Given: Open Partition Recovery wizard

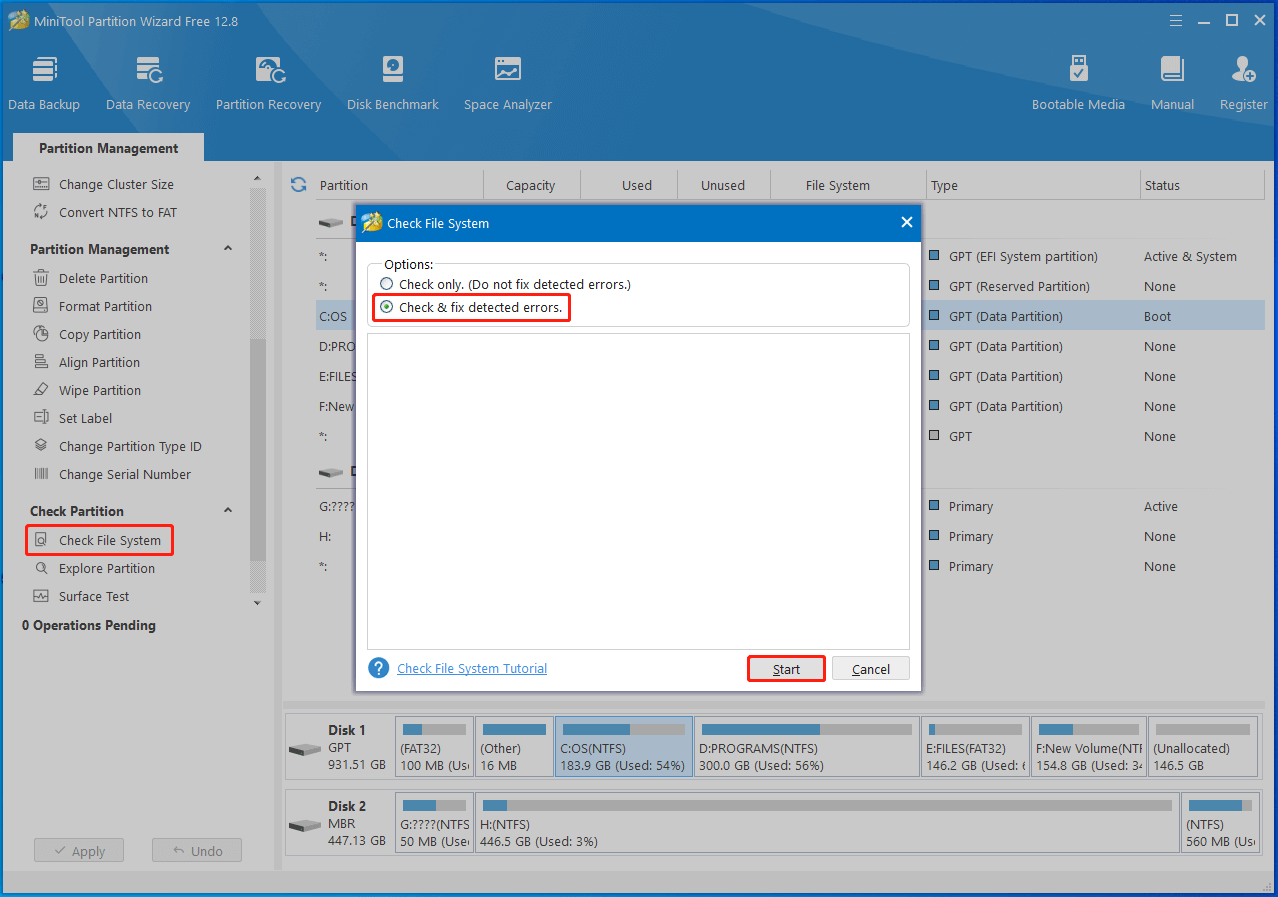Looking at the screenshot, I should [x=269, y=84].
